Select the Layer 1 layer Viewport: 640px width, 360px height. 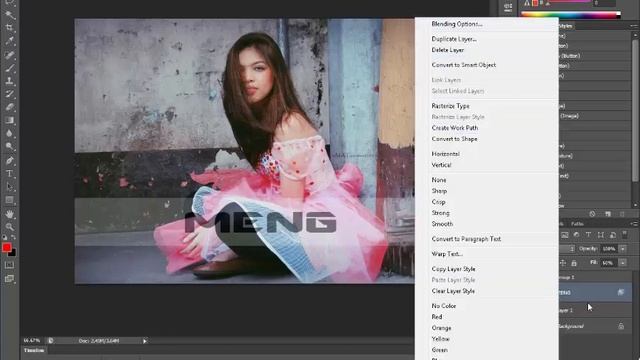[595, 310]
